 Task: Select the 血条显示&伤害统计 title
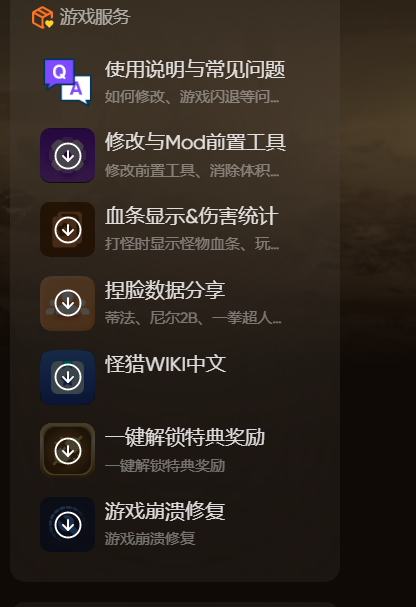[192, 216]
